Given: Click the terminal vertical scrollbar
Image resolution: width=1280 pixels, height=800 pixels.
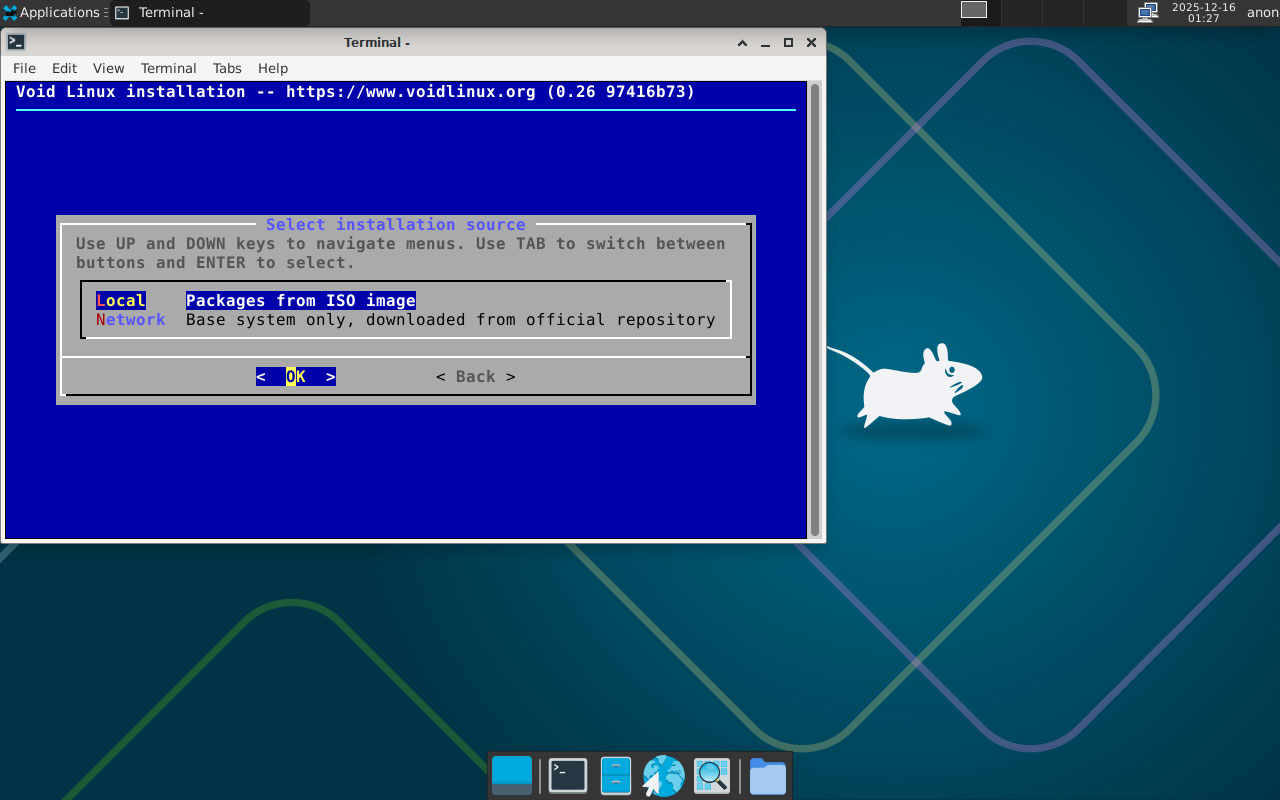Looking at the screenshot, I should pos(815,310).
